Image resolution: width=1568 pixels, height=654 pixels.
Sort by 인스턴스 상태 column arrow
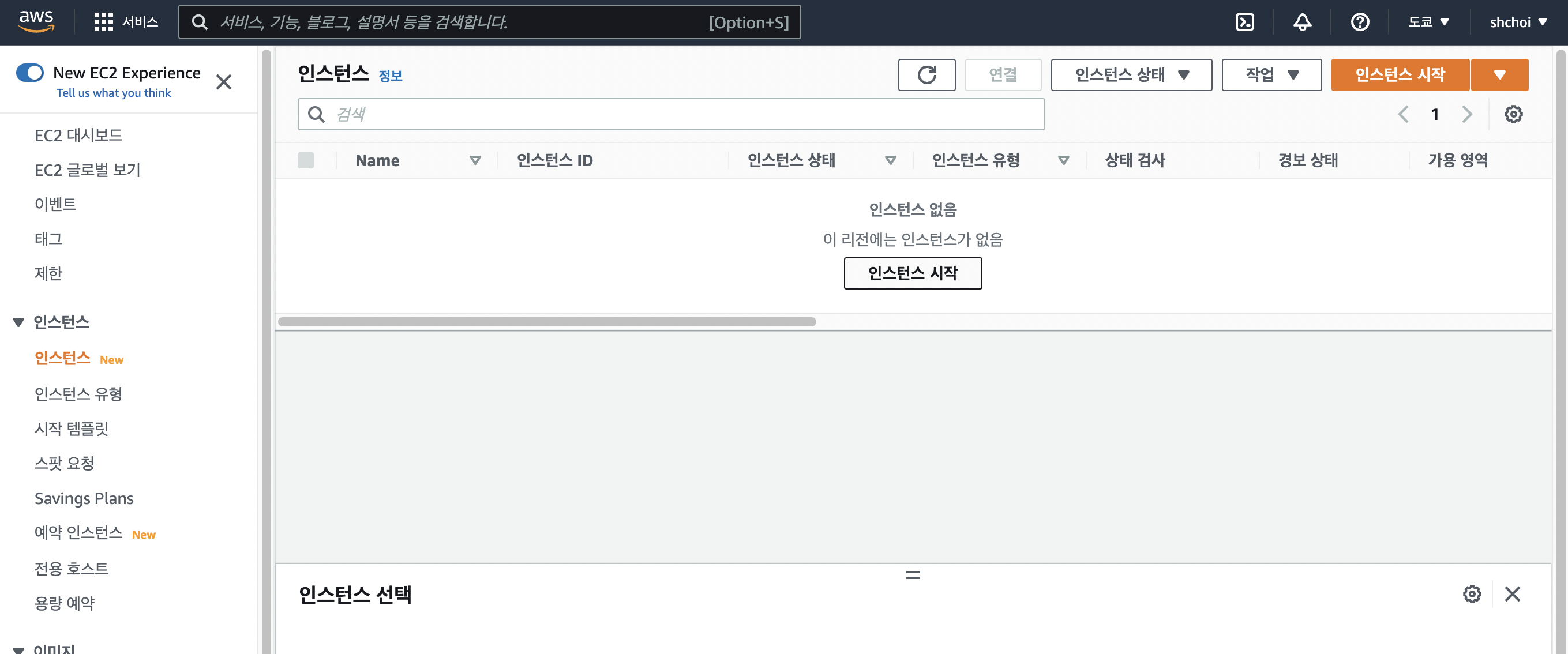[x=891, y=160]
